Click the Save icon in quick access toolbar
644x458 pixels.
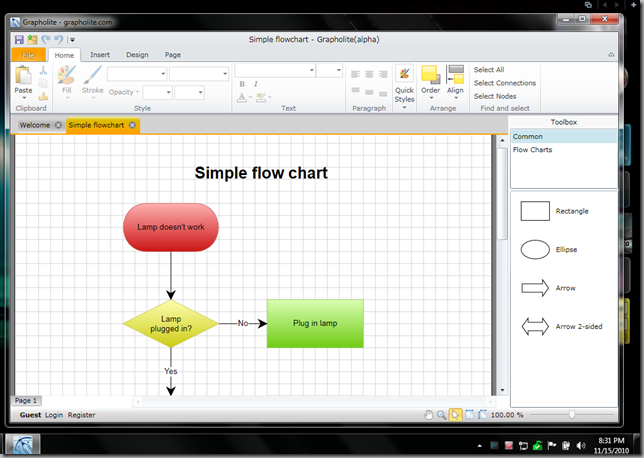pyautogui.click(x=19, y=39)
